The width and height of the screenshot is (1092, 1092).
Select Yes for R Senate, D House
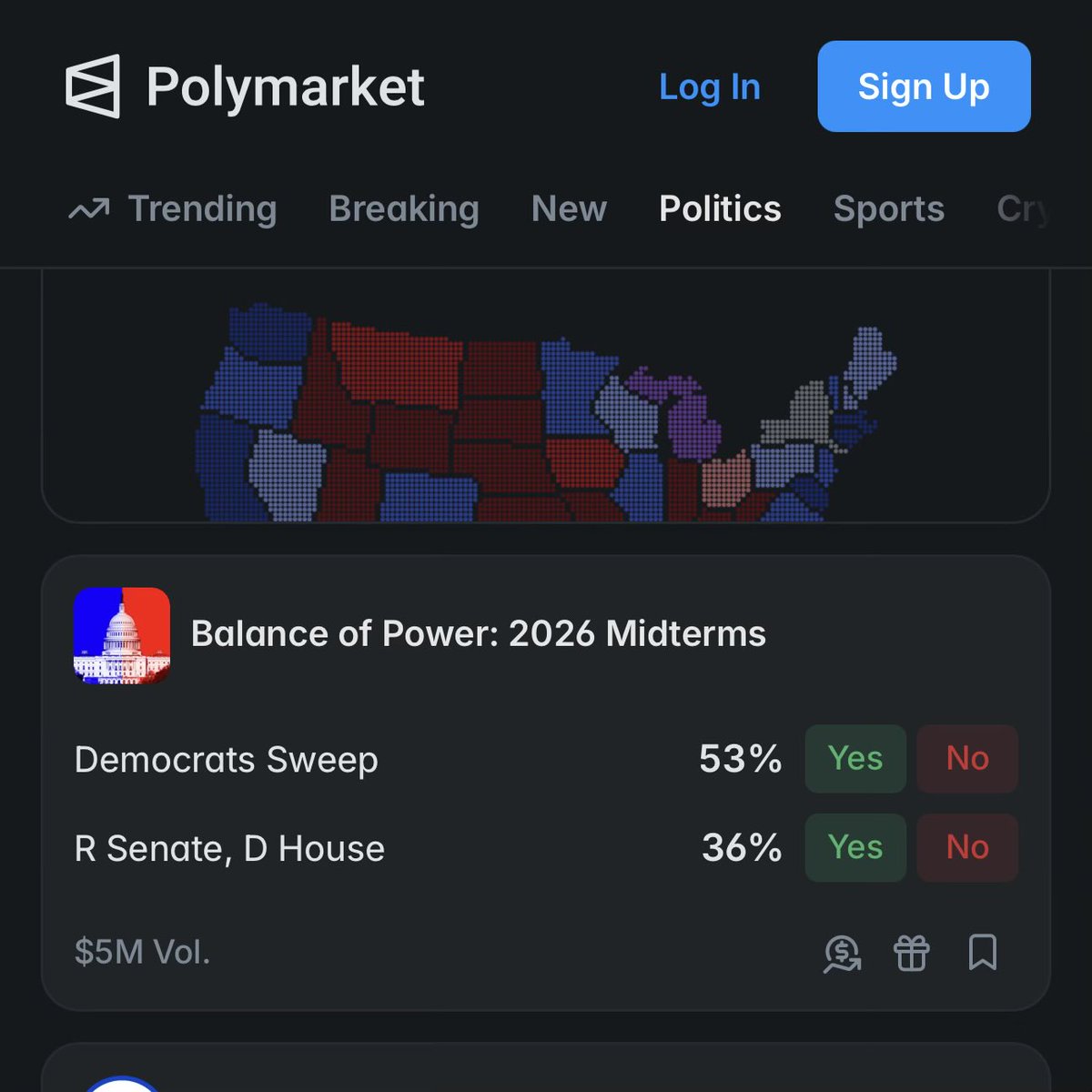(855, 847)
